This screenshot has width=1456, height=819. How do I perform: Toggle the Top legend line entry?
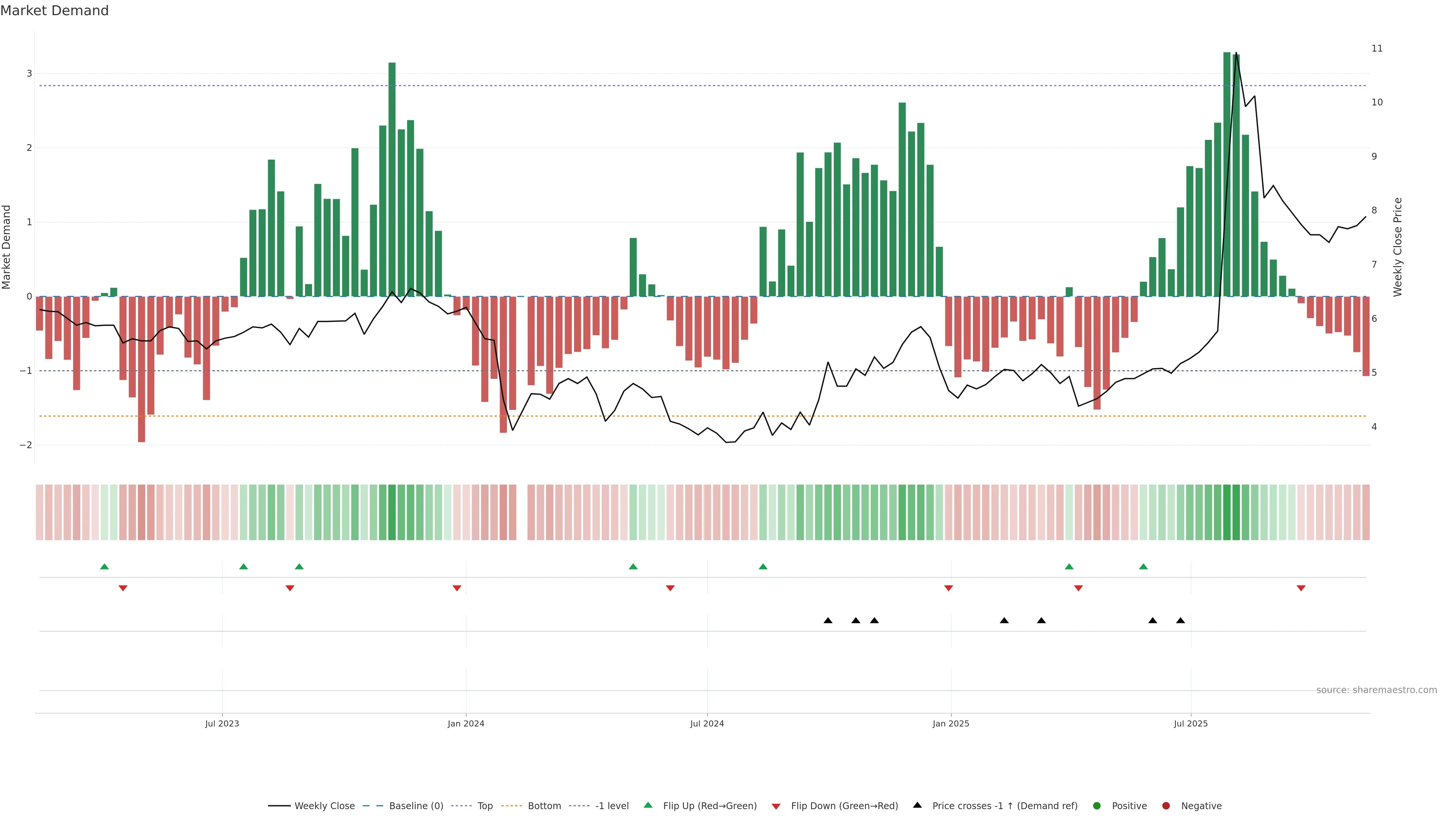(485, 805)
